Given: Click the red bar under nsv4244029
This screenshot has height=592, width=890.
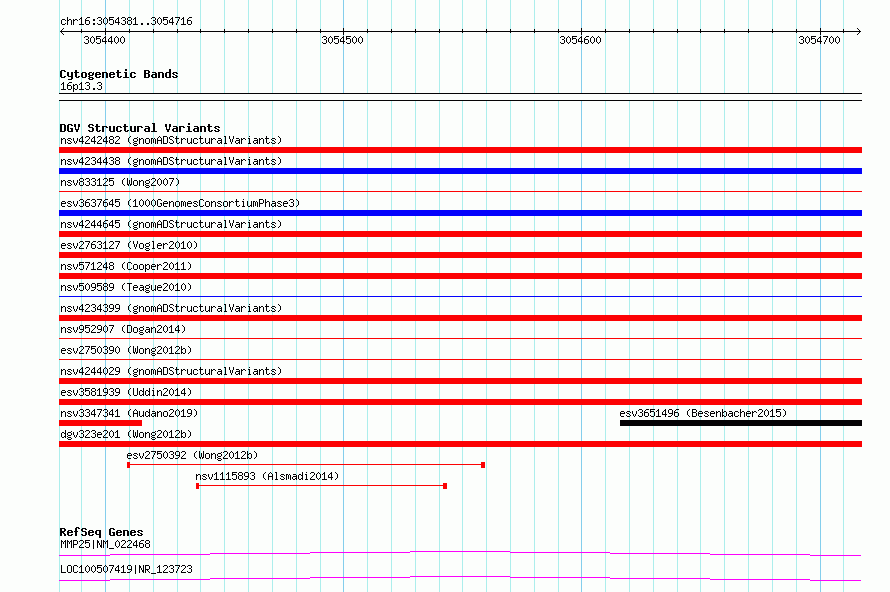Looking at the screenshot, I should 460,381.
